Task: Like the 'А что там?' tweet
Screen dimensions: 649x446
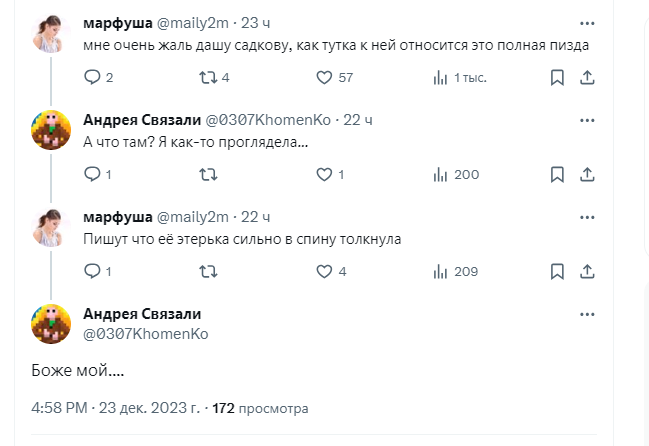Action: pos(324,174)
